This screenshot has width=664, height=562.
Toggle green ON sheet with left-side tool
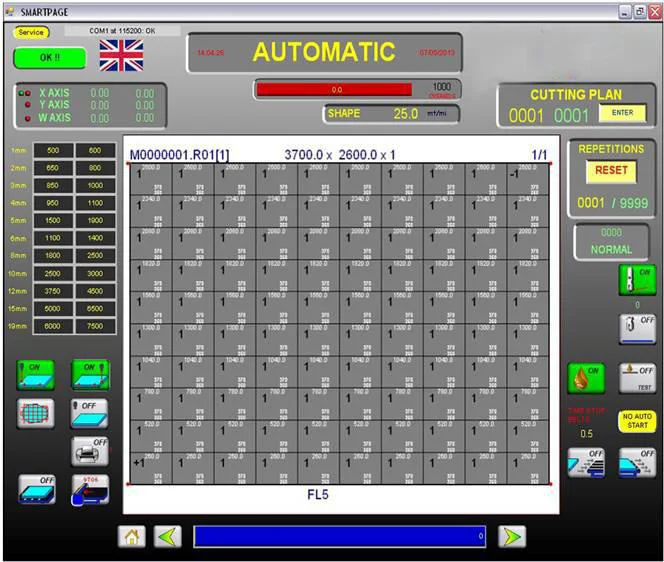(36, 375)
